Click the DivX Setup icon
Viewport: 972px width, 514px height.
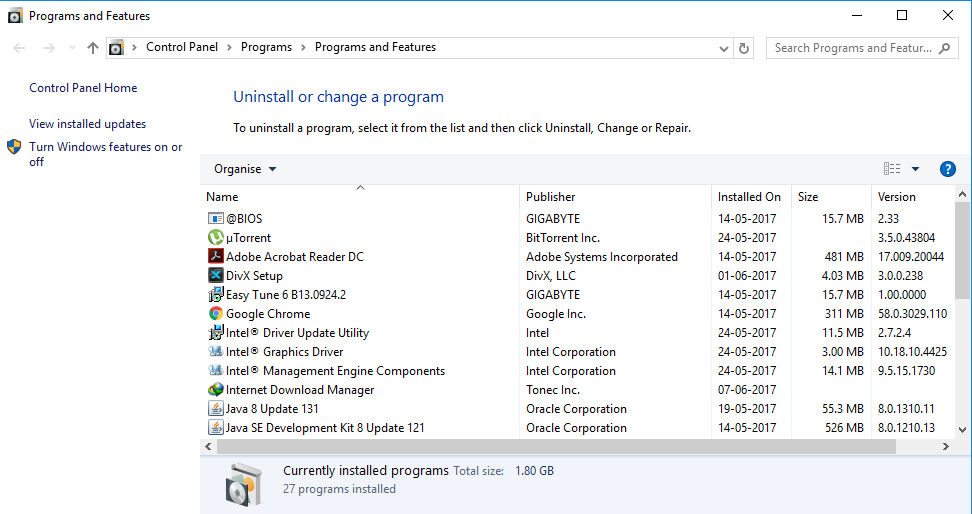click(215, 275)
